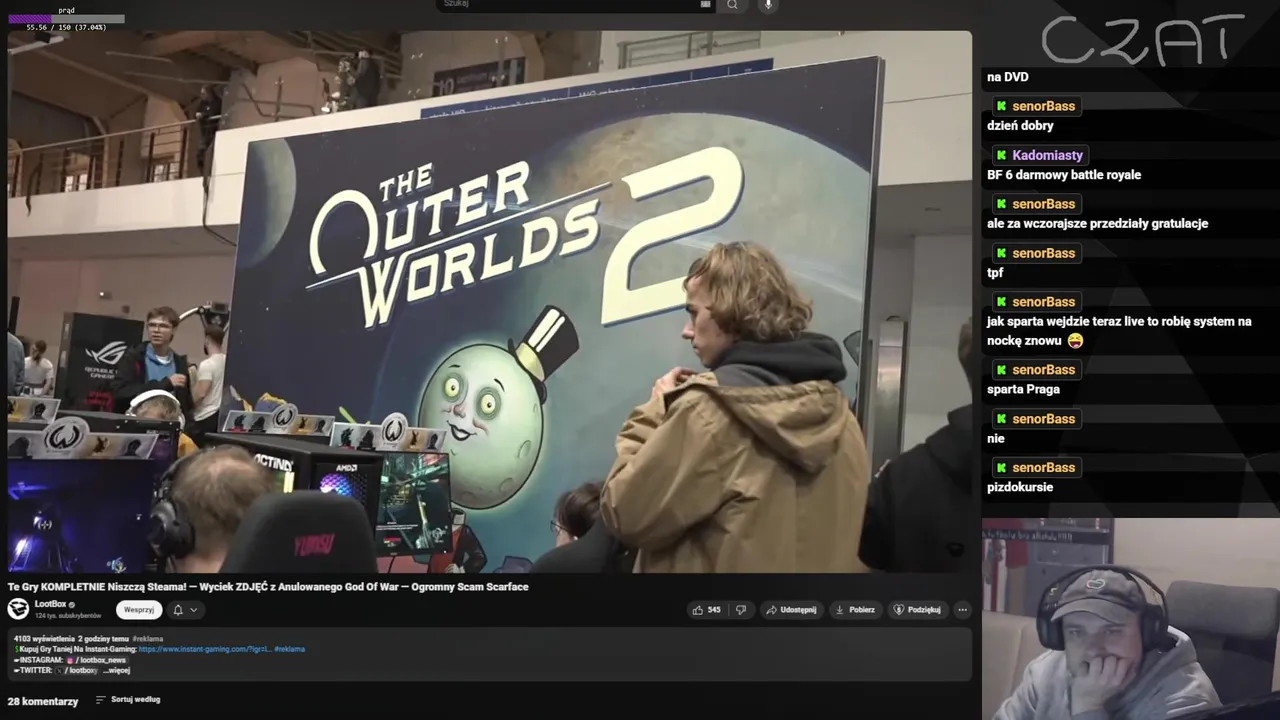Click chat message 'sparta Praga'
This screenshot has width=1280, height=720.
click(x=1023, y=390)
